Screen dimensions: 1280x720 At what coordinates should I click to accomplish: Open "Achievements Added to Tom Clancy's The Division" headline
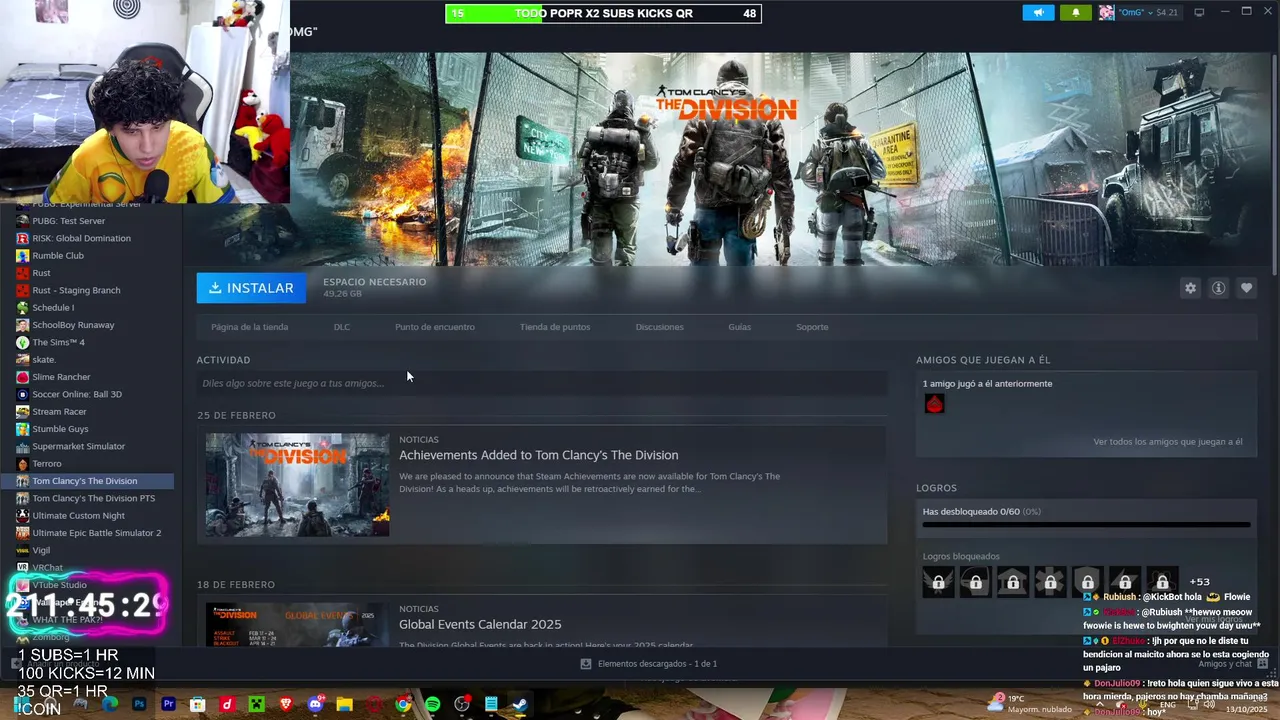pos(538,455)
